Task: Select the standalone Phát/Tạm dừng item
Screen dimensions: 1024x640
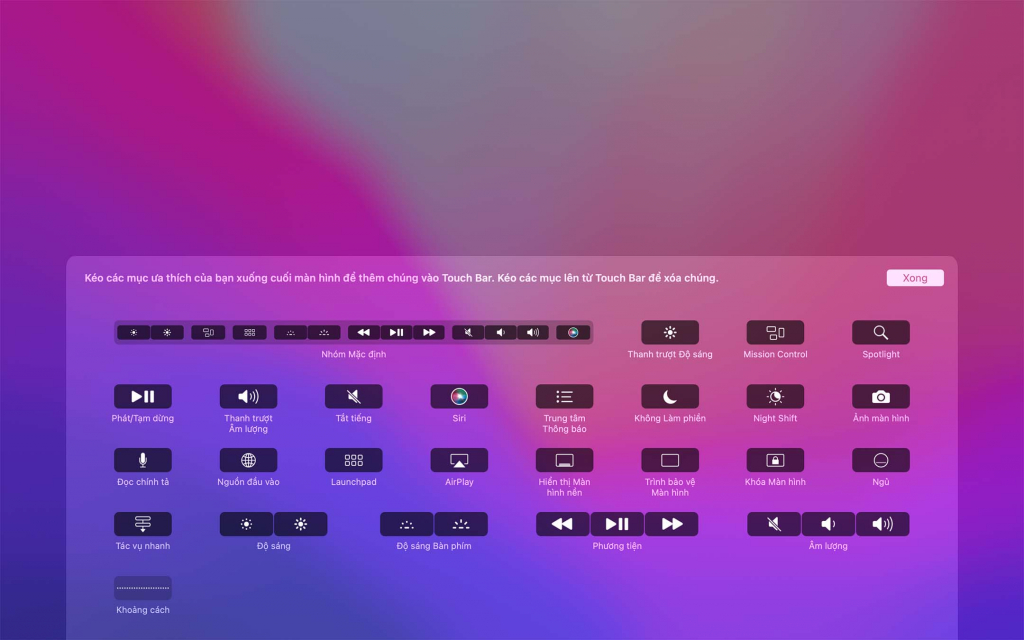Action: tap(142, 396)
